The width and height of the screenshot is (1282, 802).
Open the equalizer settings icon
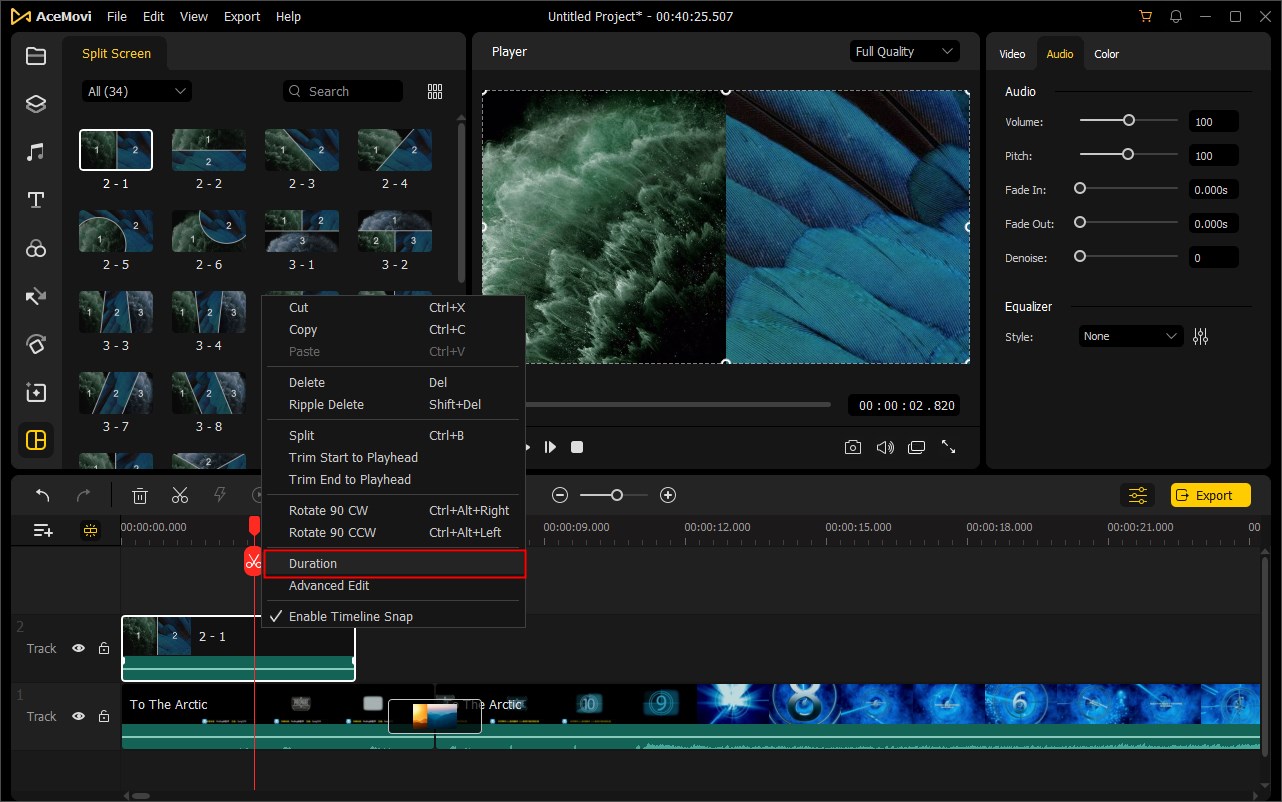click(x=1200, y=337)
